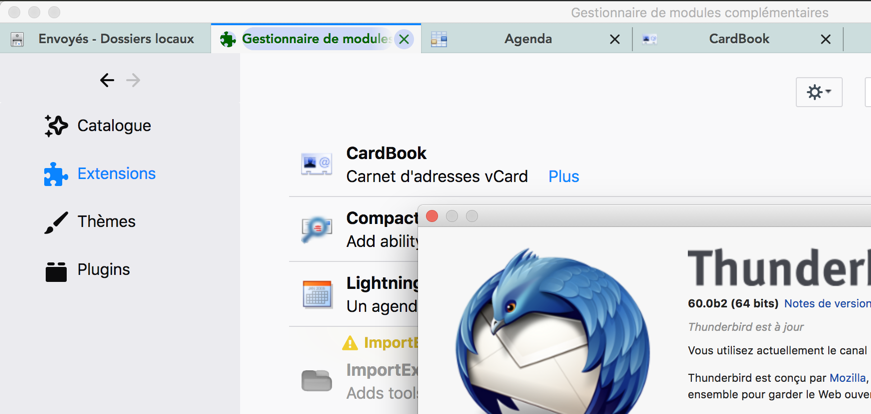
Task: Click the ImportExport folder icon
Action: [x=317, y=380]
